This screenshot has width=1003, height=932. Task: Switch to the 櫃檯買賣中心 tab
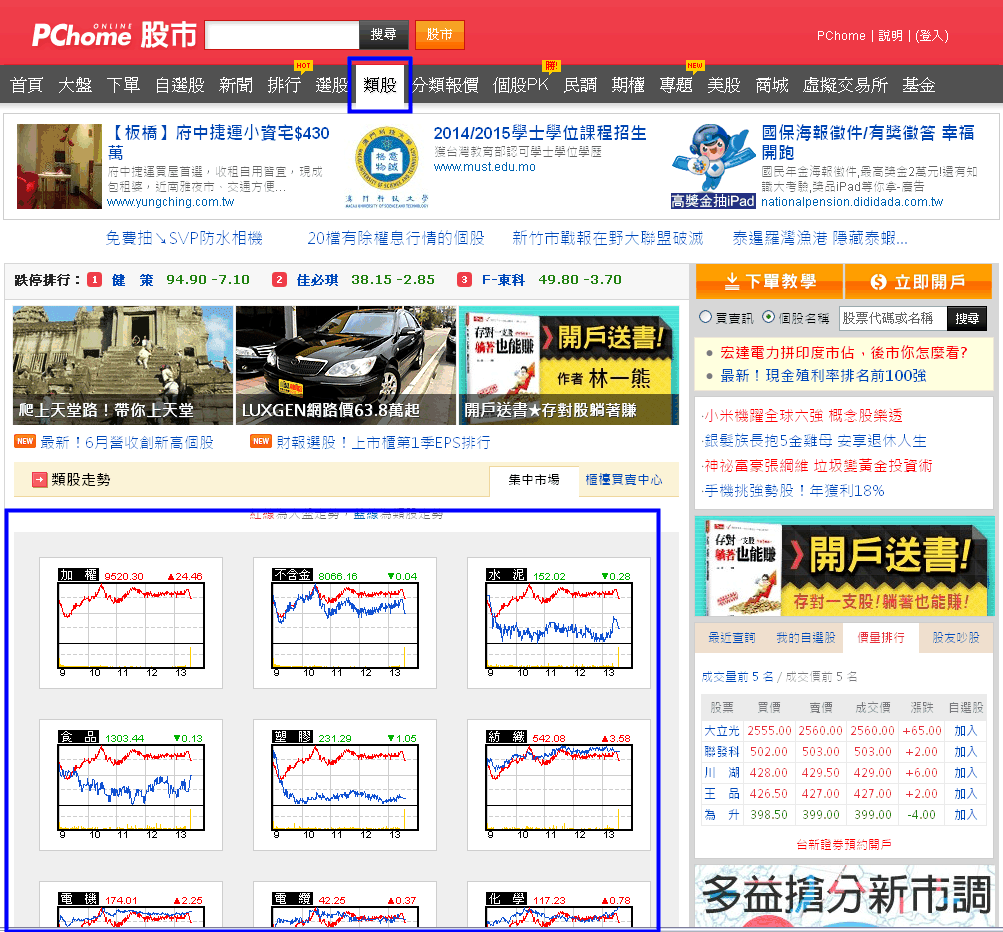point(624,480)
